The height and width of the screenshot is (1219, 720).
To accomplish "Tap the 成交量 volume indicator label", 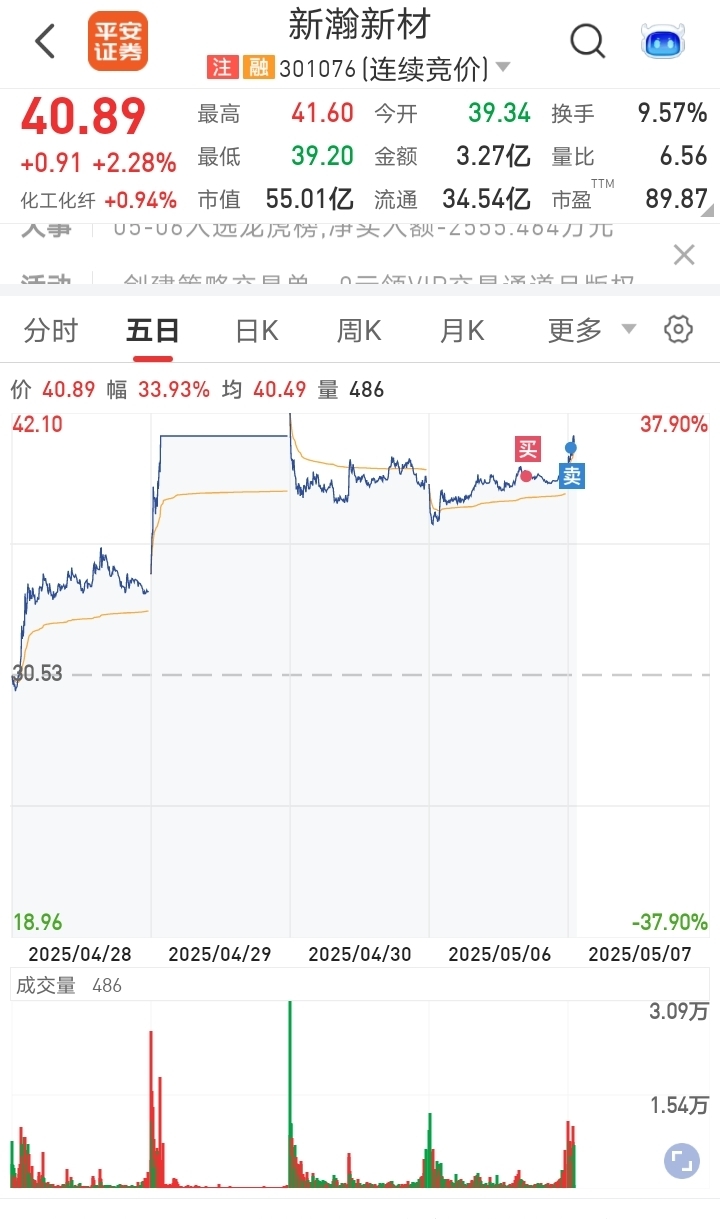I will click(45, 985).
